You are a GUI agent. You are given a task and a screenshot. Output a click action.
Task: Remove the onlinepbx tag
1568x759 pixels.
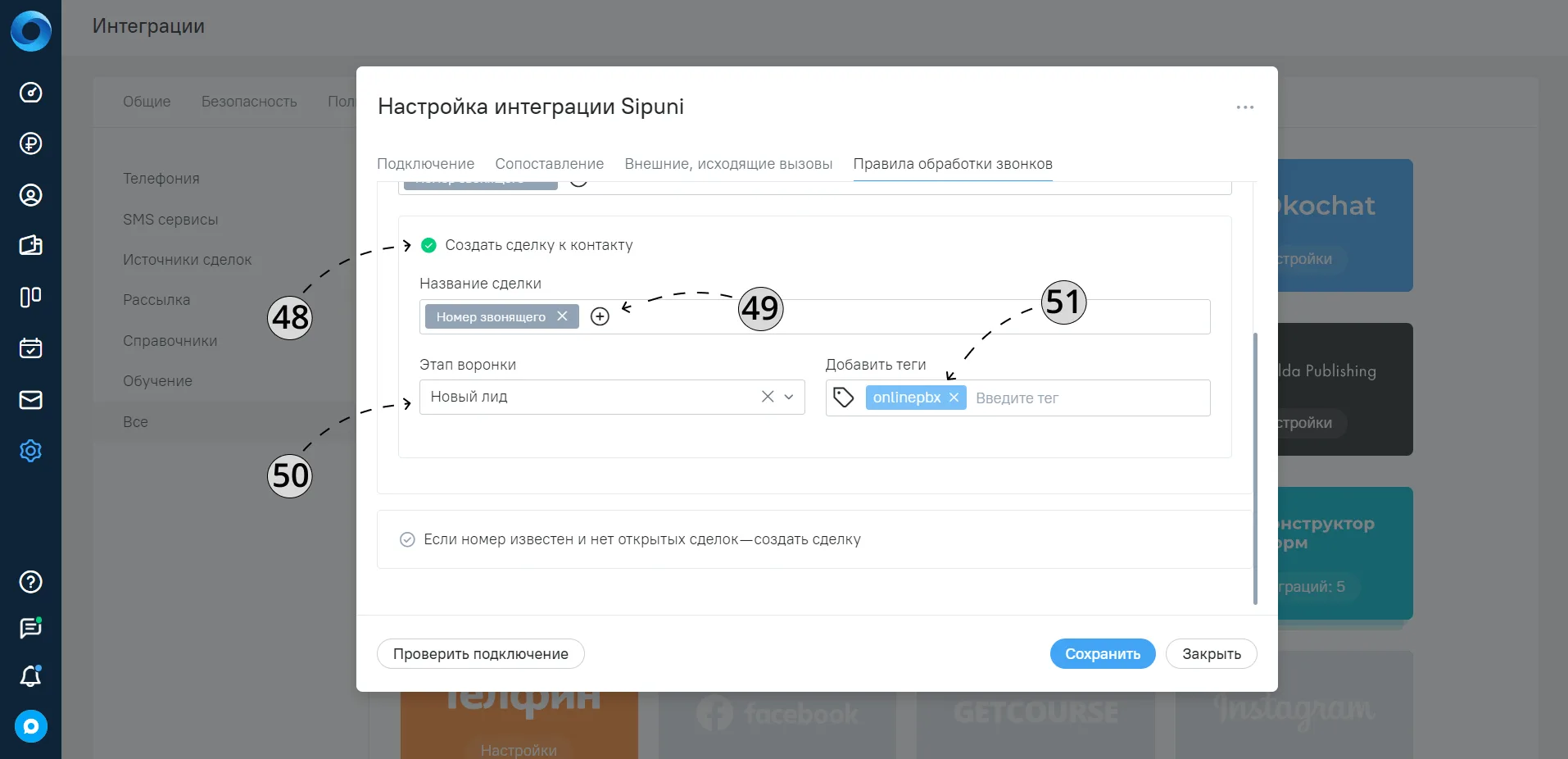[954, 398]
